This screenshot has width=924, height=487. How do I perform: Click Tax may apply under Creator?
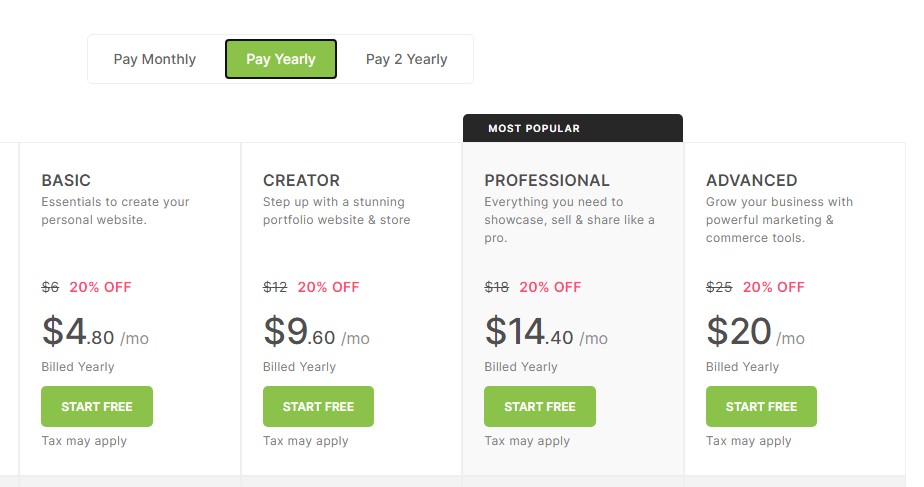[x=306, y=441]
